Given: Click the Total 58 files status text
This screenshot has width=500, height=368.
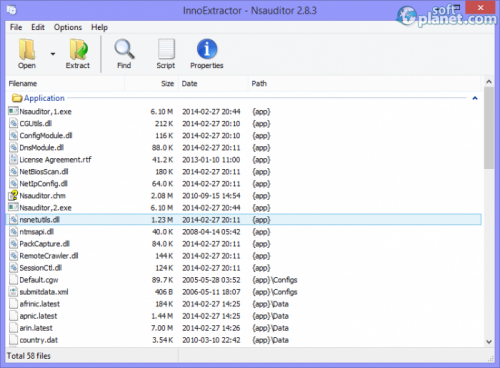Looking at the screenshot, I should tap(29, 356).
